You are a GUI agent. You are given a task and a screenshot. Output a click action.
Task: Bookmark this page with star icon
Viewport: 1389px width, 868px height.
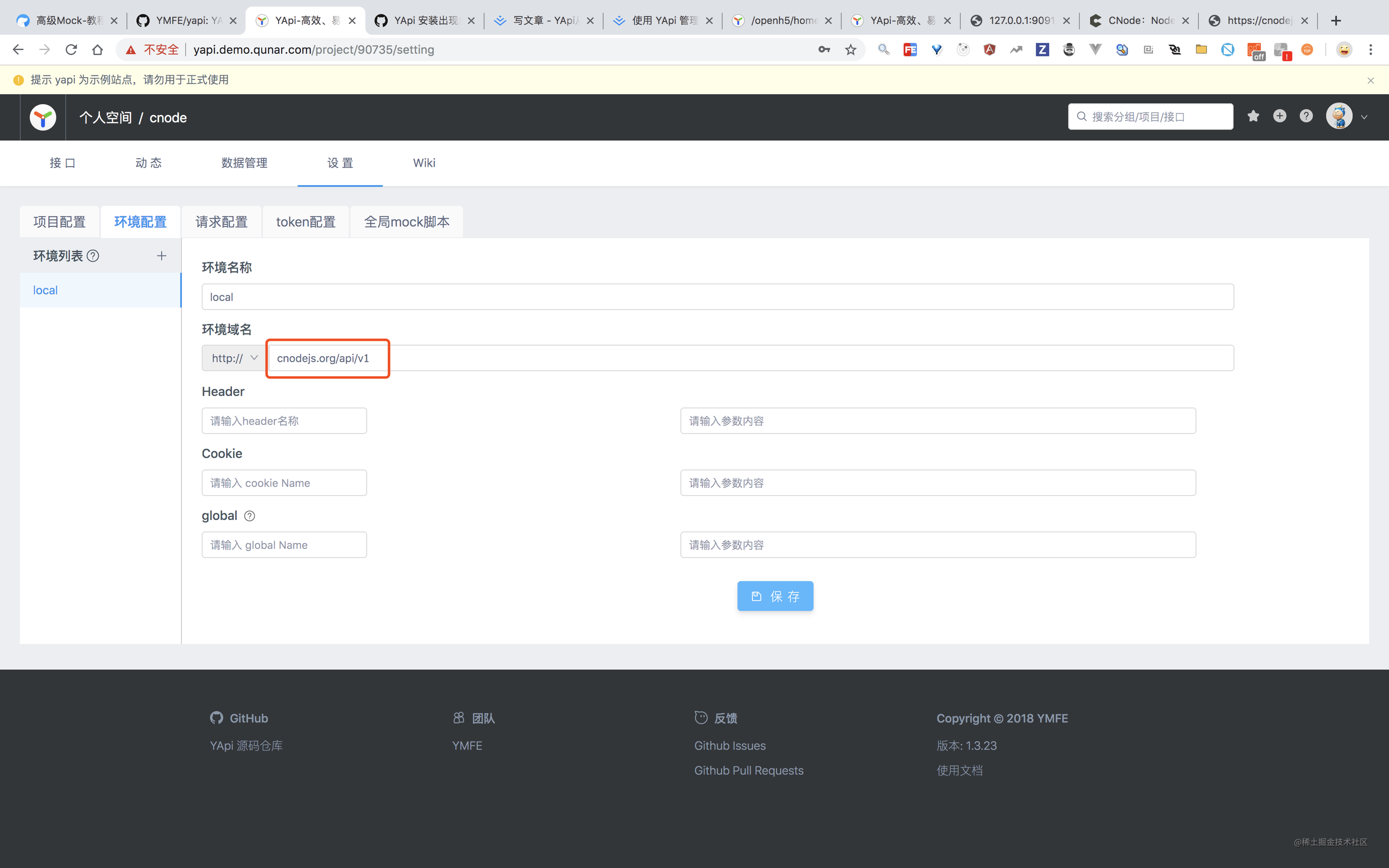click(x=851, y=50)
